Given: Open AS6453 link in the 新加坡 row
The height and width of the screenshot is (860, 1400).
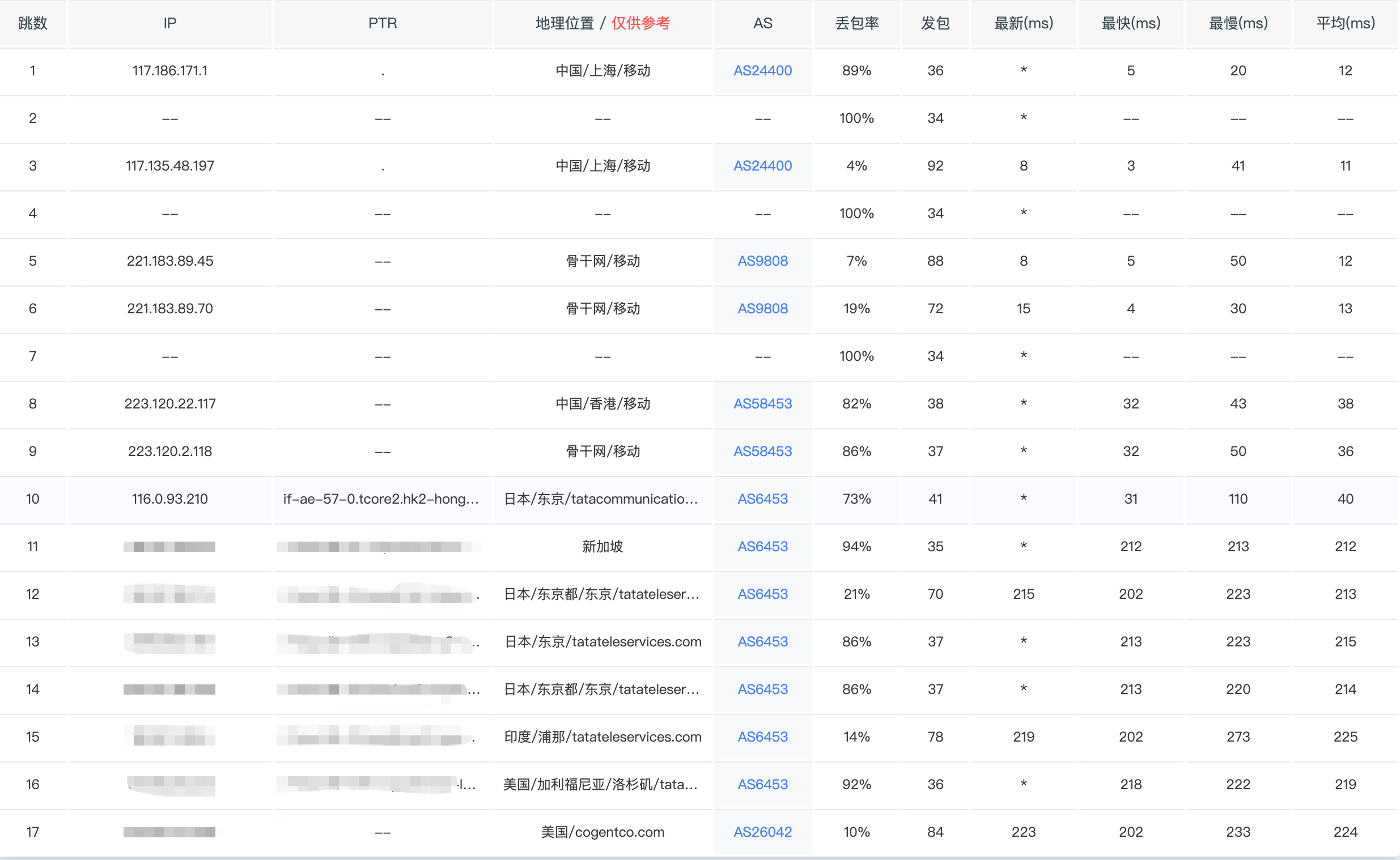Looking at the screenshot, I should tap(762, 546).
